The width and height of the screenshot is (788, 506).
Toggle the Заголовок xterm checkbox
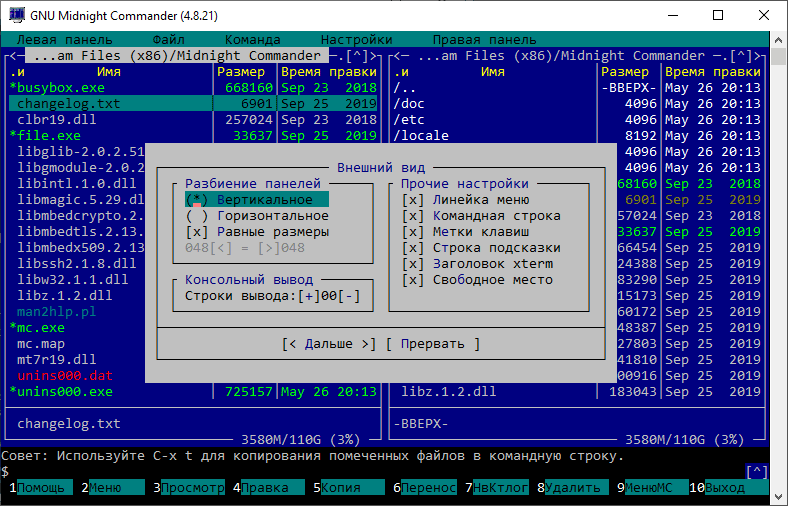(x=477, y=264)
